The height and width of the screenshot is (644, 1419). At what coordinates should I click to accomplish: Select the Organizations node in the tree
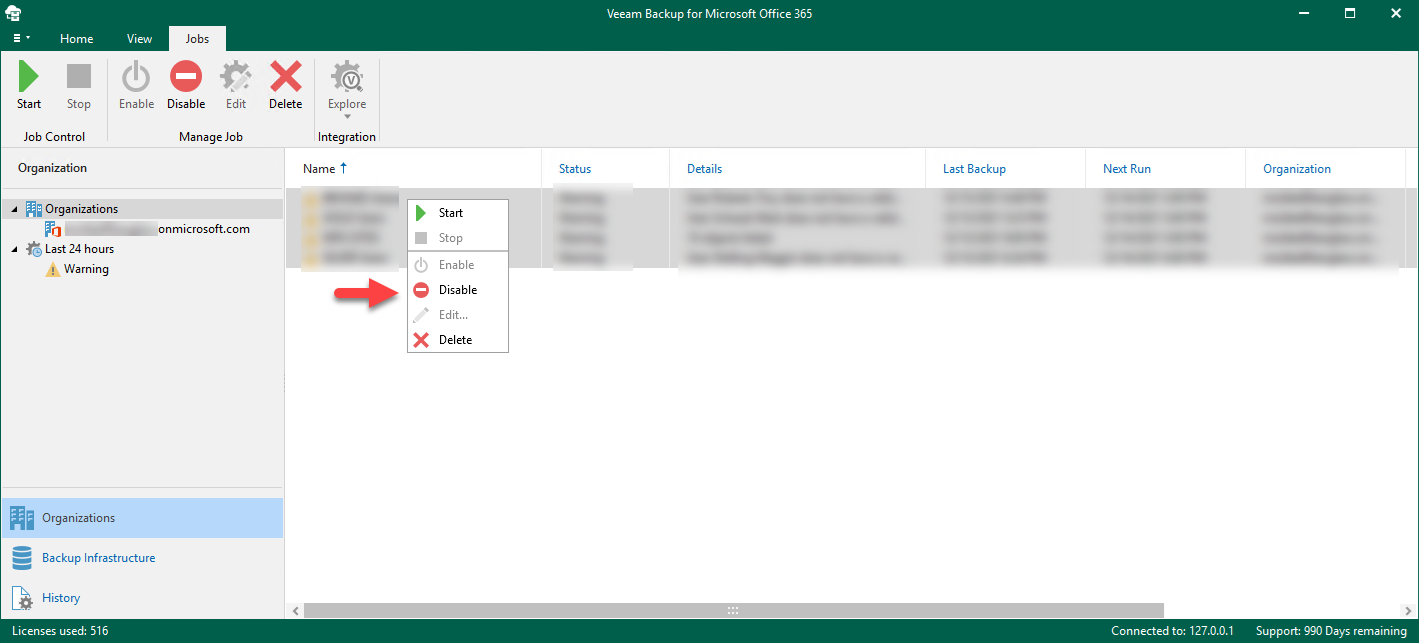point(82,209)
